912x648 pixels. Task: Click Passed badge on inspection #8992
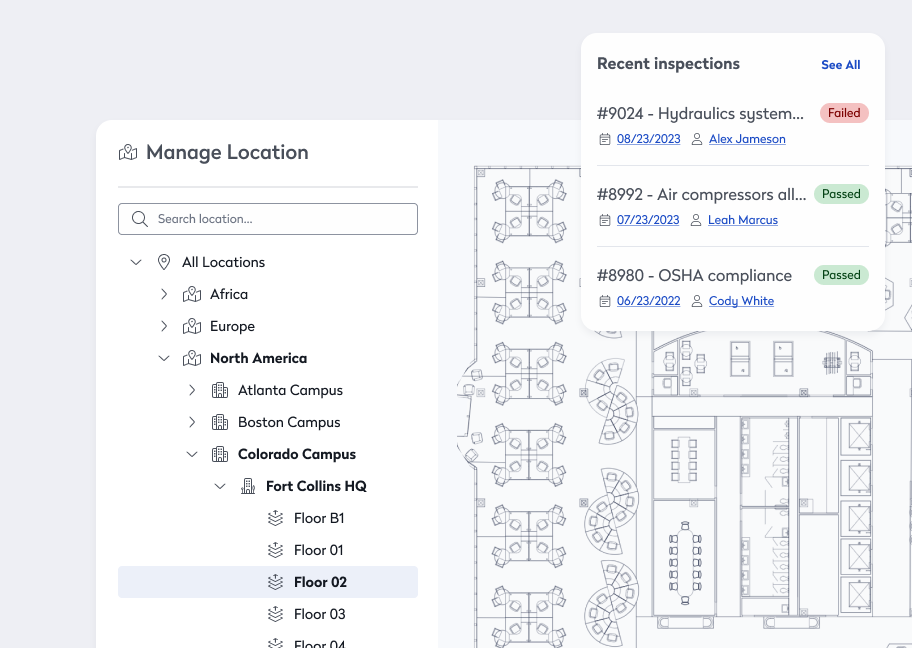(841, 194)
